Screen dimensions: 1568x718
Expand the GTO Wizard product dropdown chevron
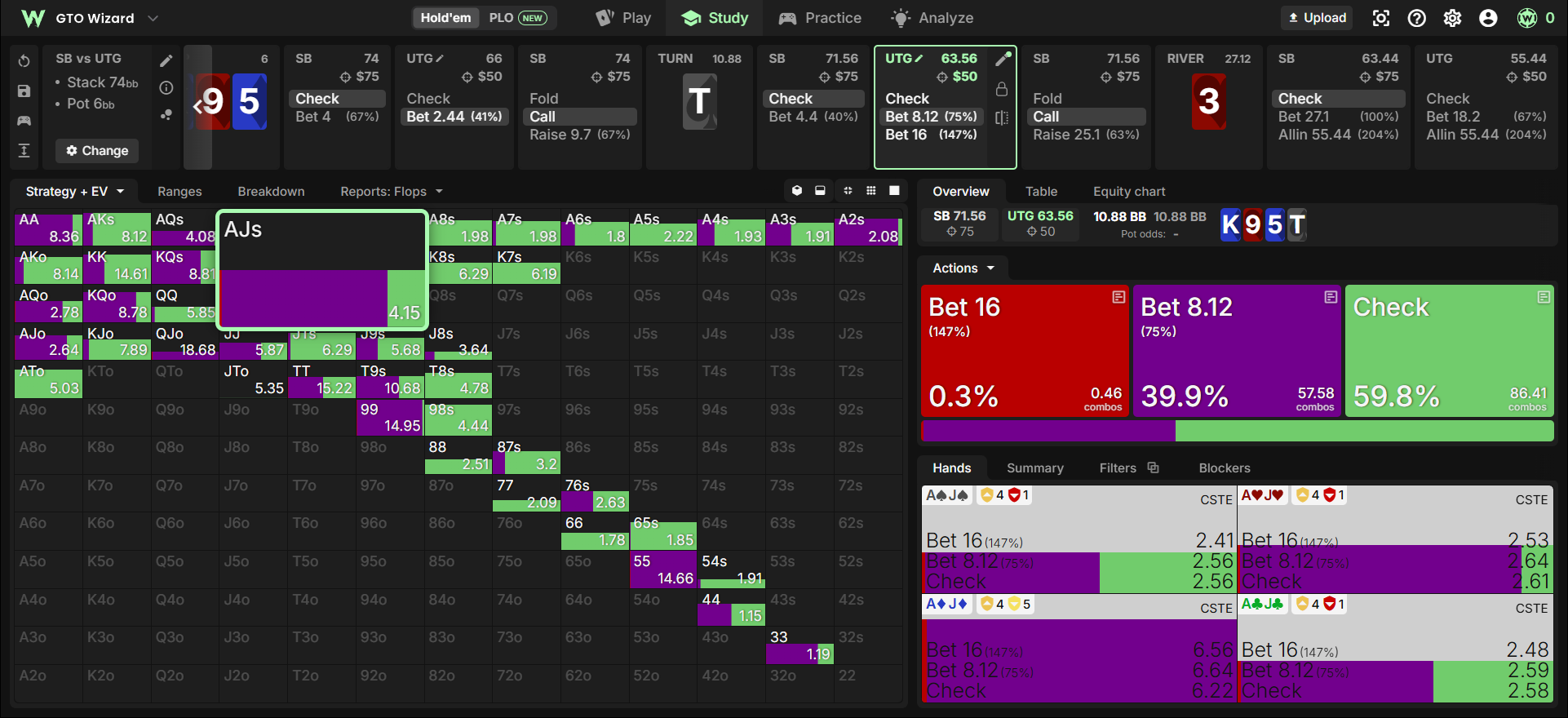(x=153, y=18)
